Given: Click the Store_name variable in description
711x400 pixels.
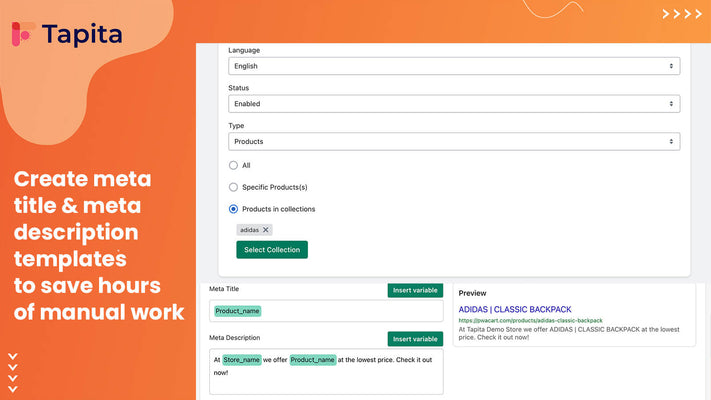Looking at the screenshot, I should coord(243,360).
